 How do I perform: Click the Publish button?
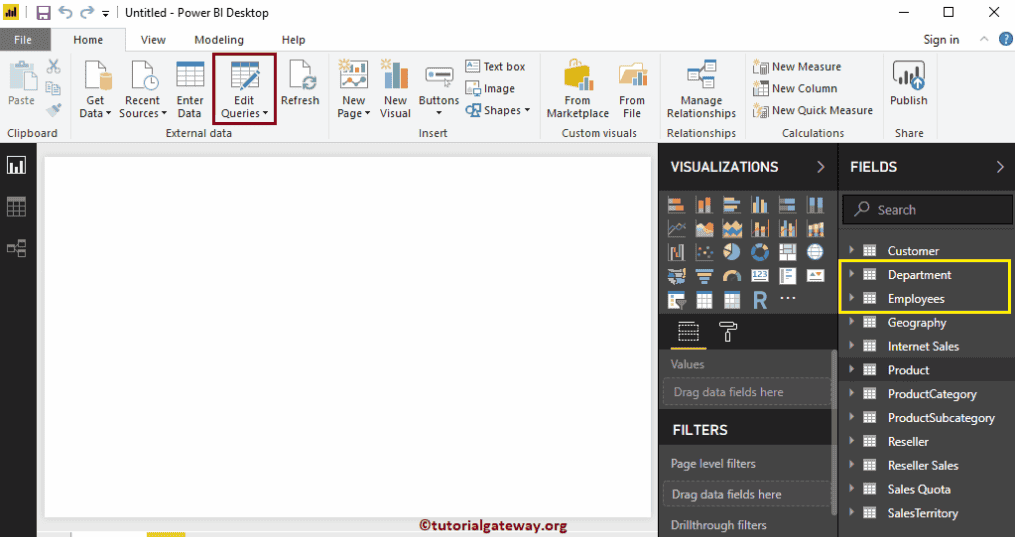point(909,83)
